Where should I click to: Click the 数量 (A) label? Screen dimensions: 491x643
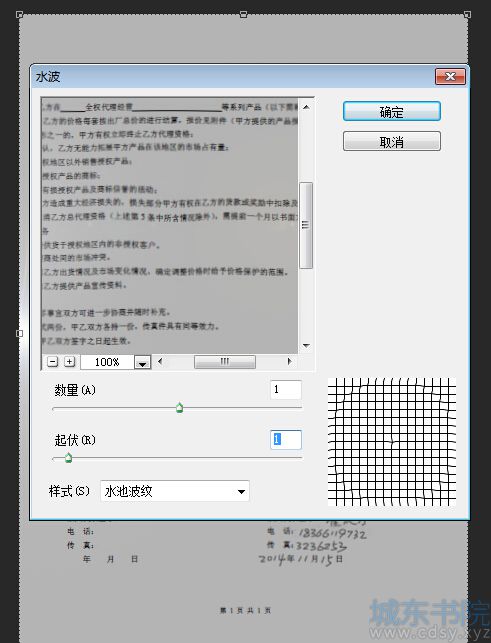75,390
